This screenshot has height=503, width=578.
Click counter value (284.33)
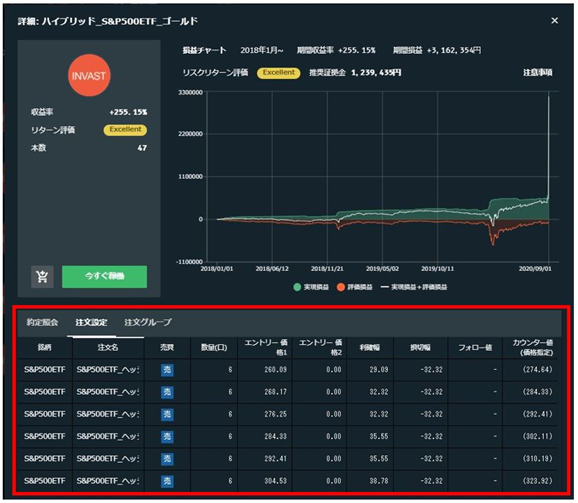click(537, 392)
